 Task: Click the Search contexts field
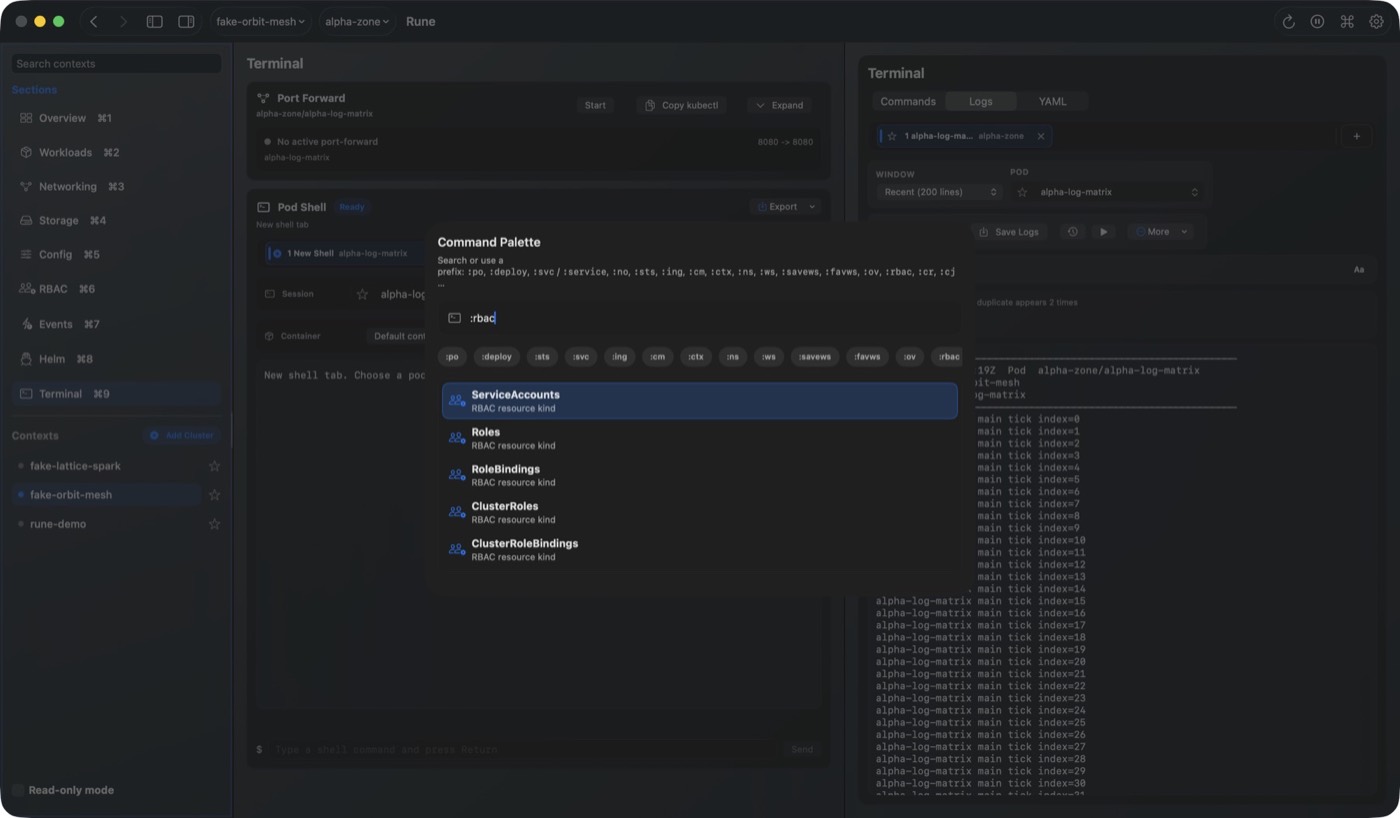(x=116, y=63)
